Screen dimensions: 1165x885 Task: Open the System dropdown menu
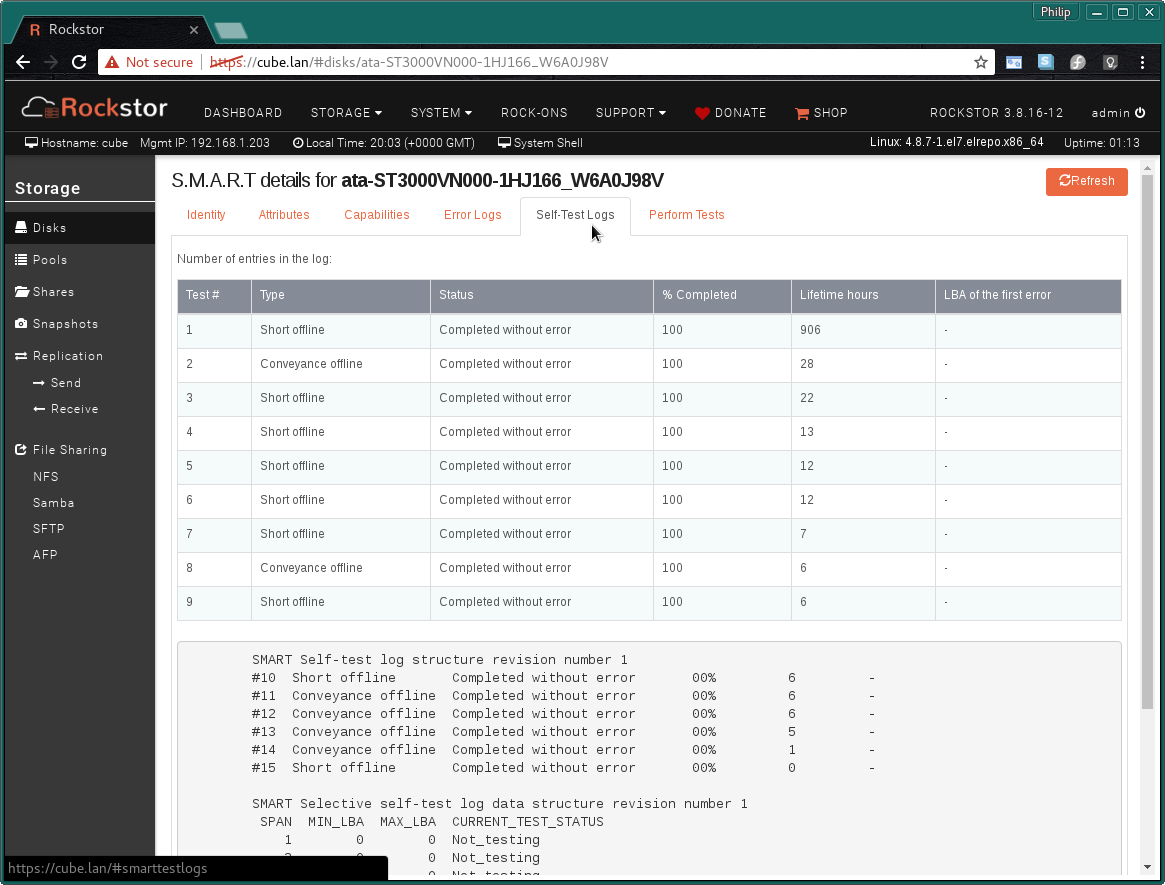(441, 113)
